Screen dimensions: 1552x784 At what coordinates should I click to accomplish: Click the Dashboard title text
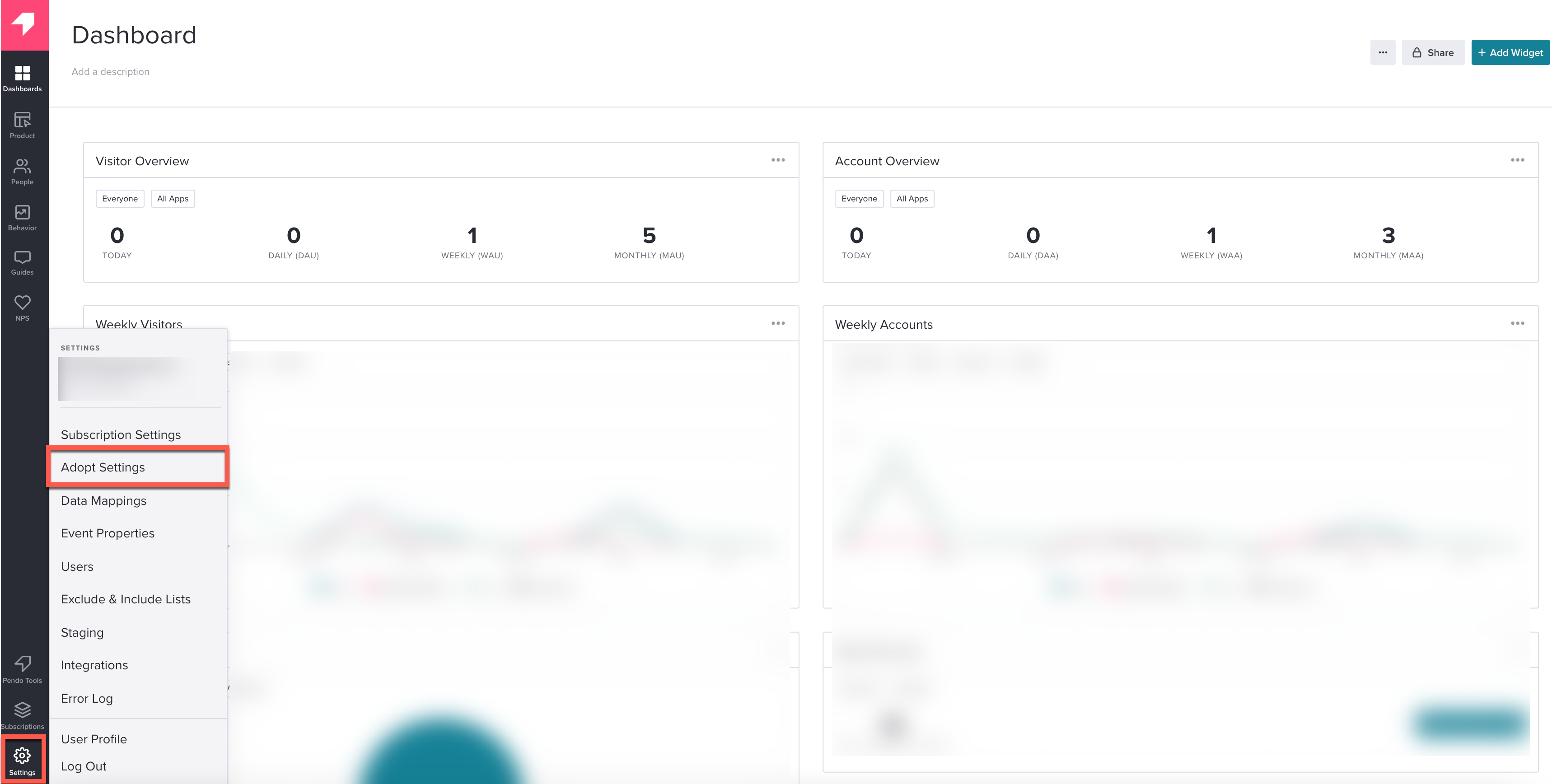pyautogui.click(x=134, y=35)
